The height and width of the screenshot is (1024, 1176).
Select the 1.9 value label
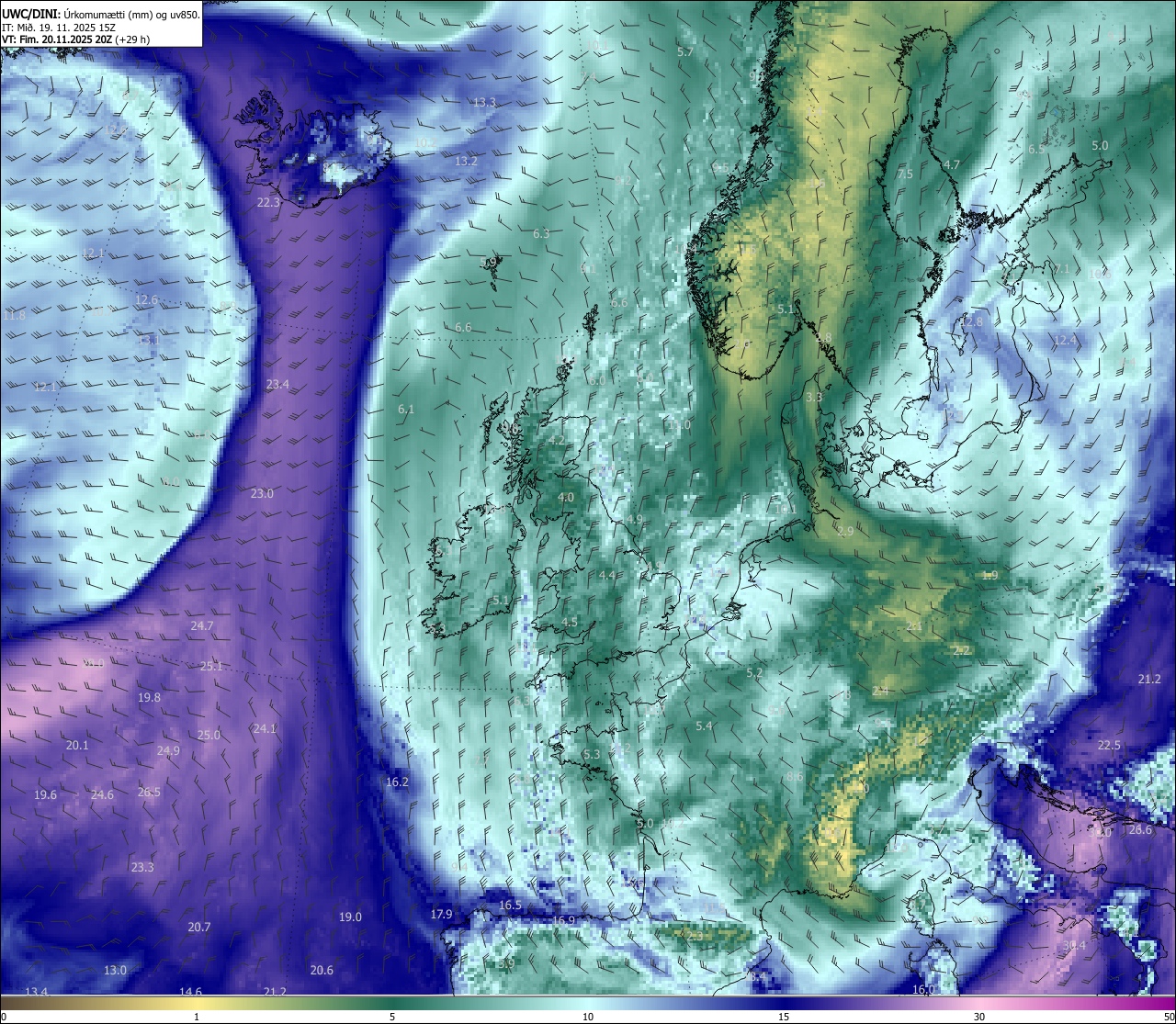point(989,576)
